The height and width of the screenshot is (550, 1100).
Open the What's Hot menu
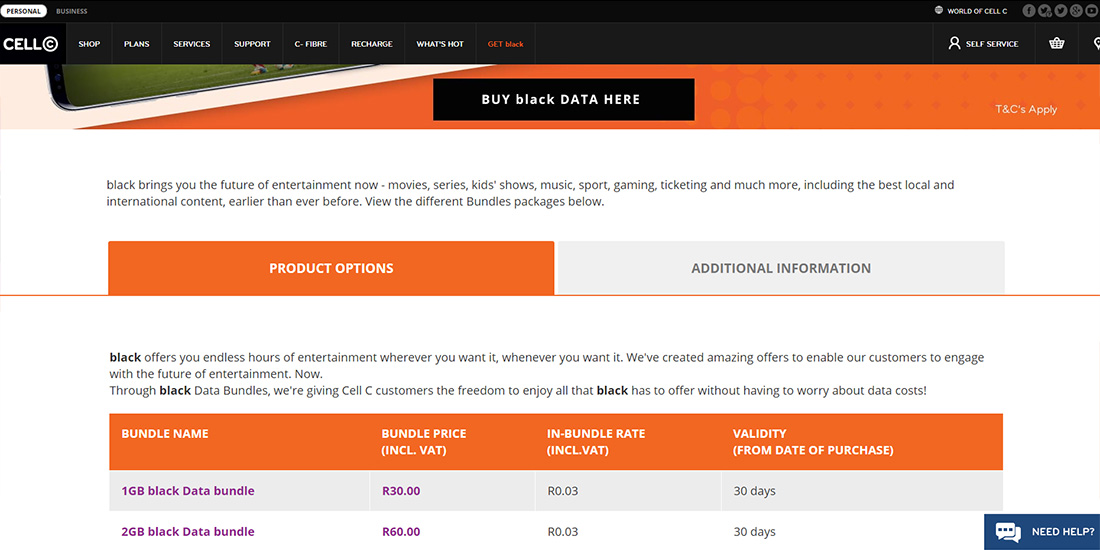tap(440, 43)
